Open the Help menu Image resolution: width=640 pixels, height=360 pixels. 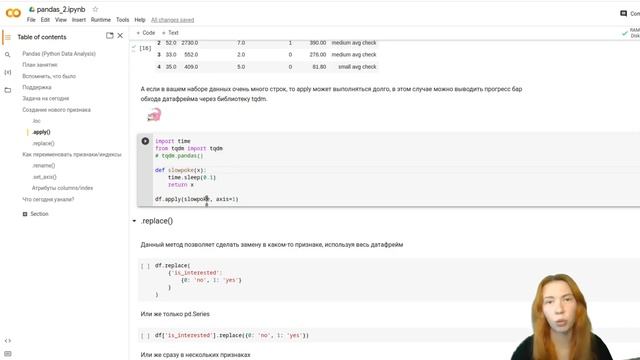click(x=140, y=20)
